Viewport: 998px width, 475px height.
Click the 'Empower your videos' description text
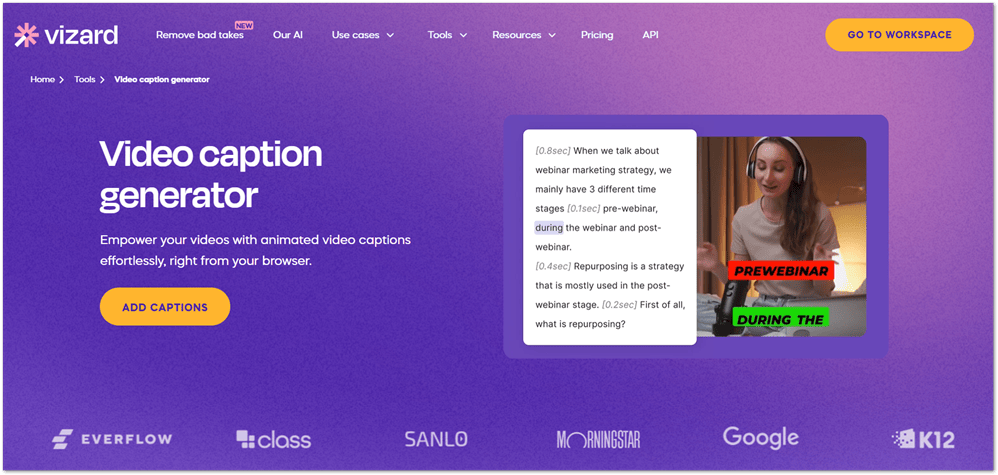click(255, 250)
